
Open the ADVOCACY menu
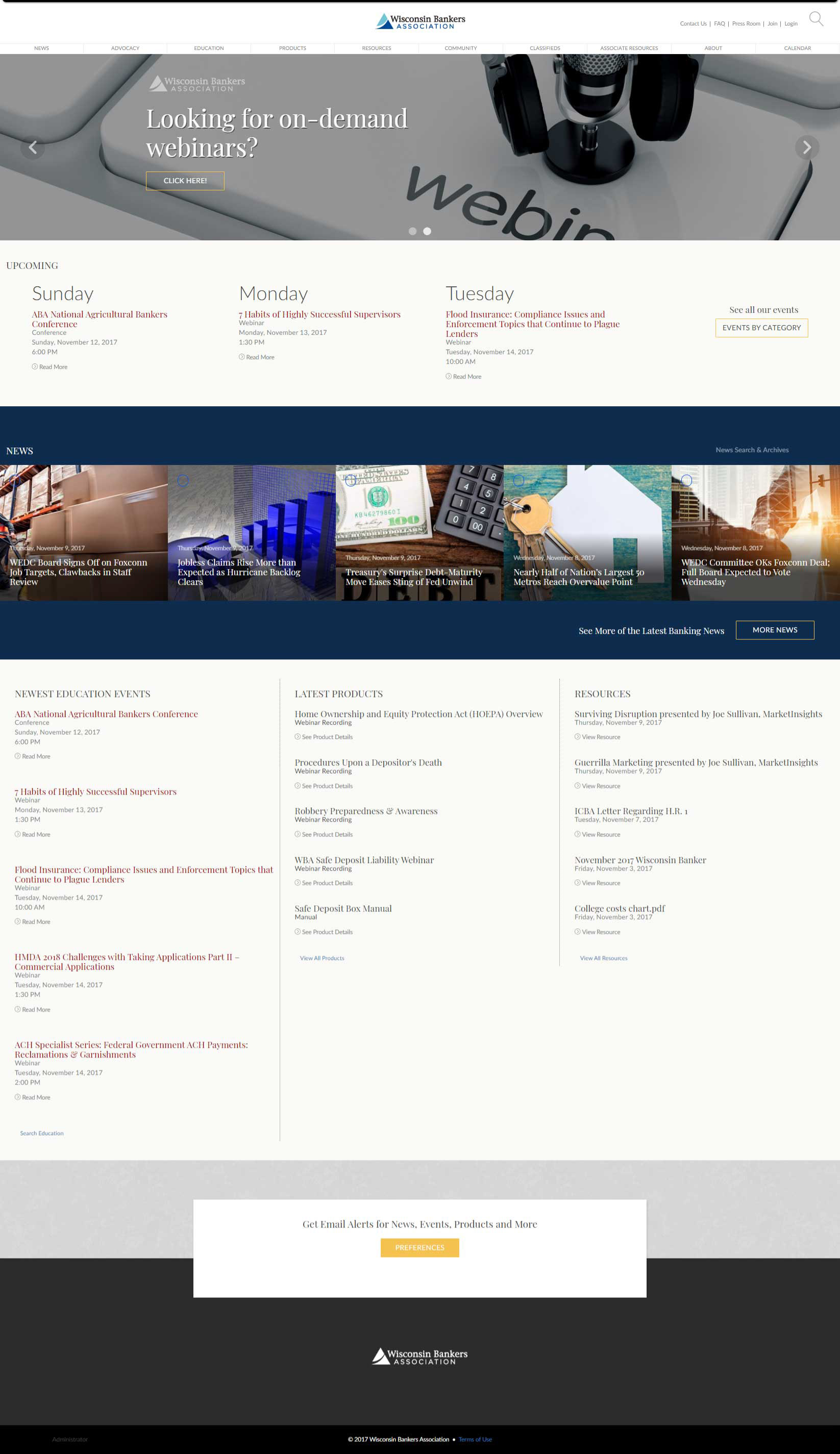tap(125, 48)
